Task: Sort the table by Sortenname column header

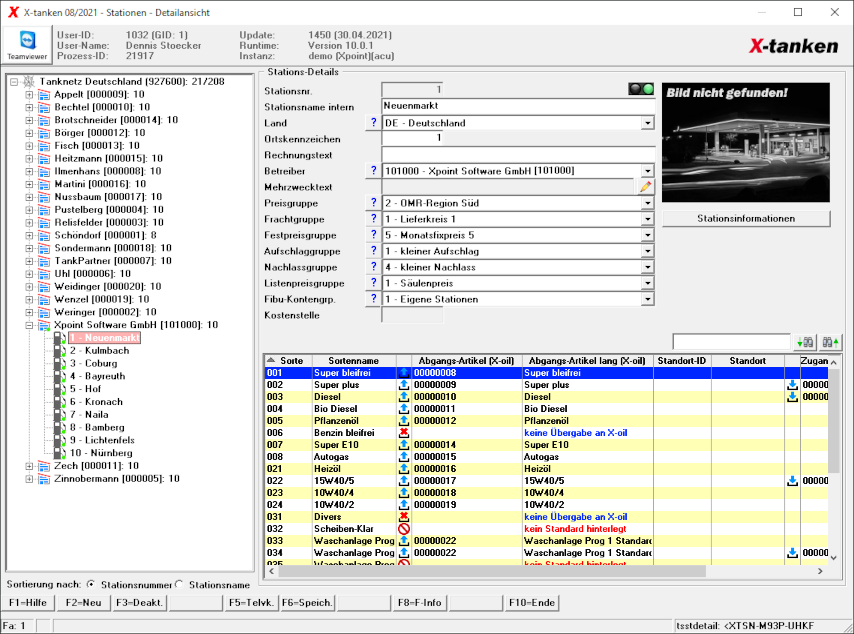Action: (x=353, y=361)
